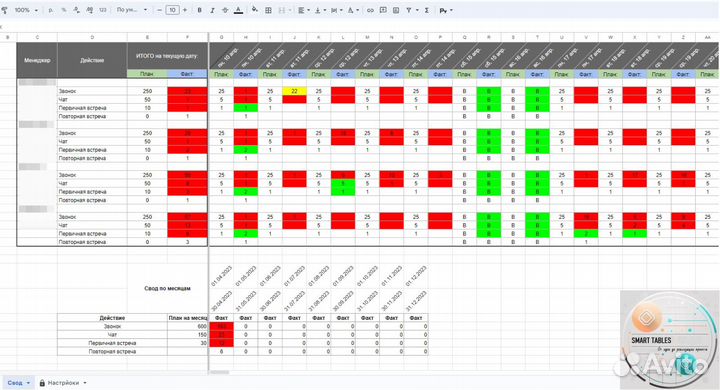
Task: Open the Ру input tools menu
Action: [445, 10]
